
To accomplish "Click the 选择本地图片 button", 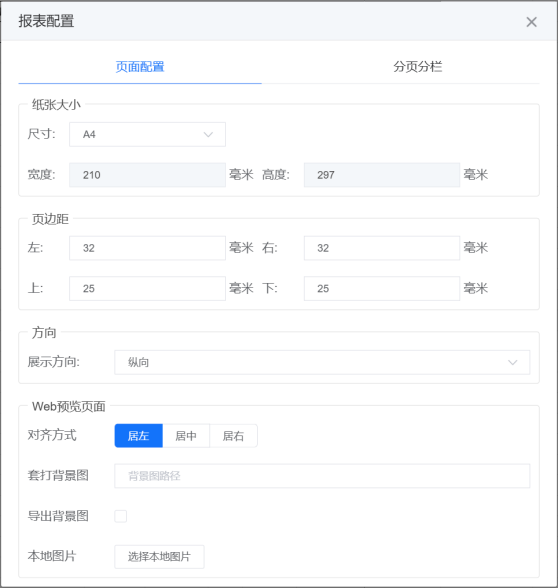I will pos(159,556).
